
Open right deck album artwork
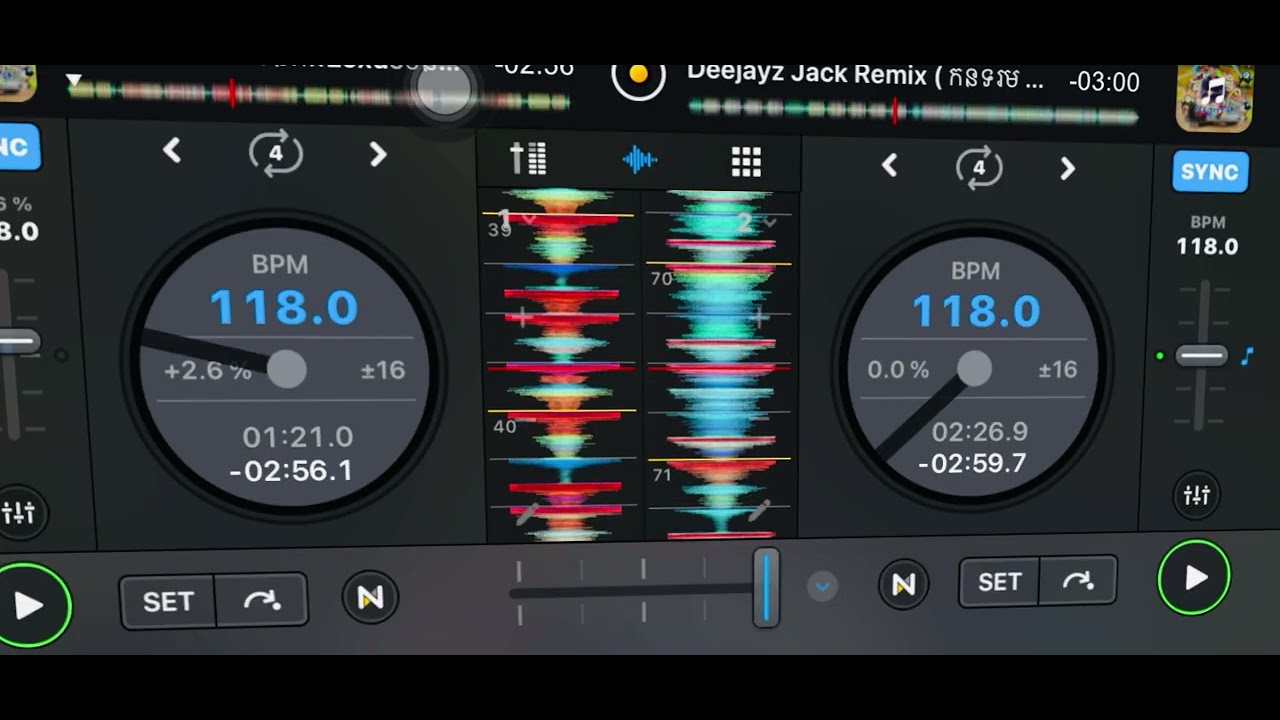(1215, 98)
